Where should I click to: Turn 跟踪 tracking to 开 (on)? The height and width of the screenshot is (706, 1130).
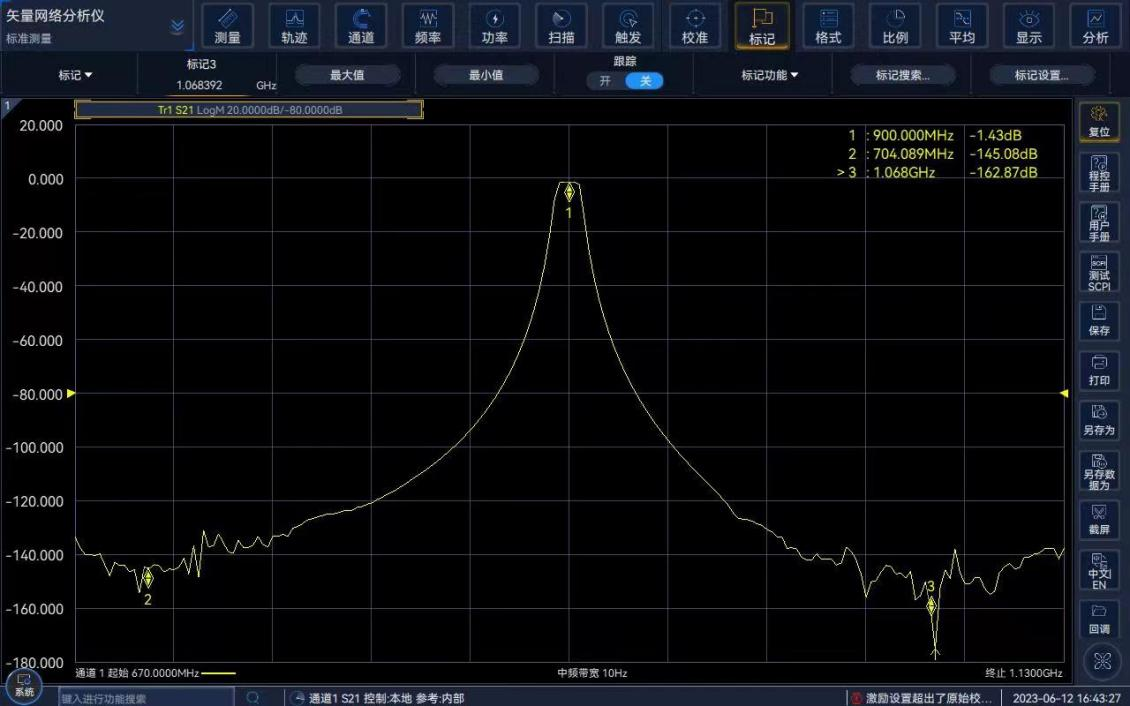[606, 81]
